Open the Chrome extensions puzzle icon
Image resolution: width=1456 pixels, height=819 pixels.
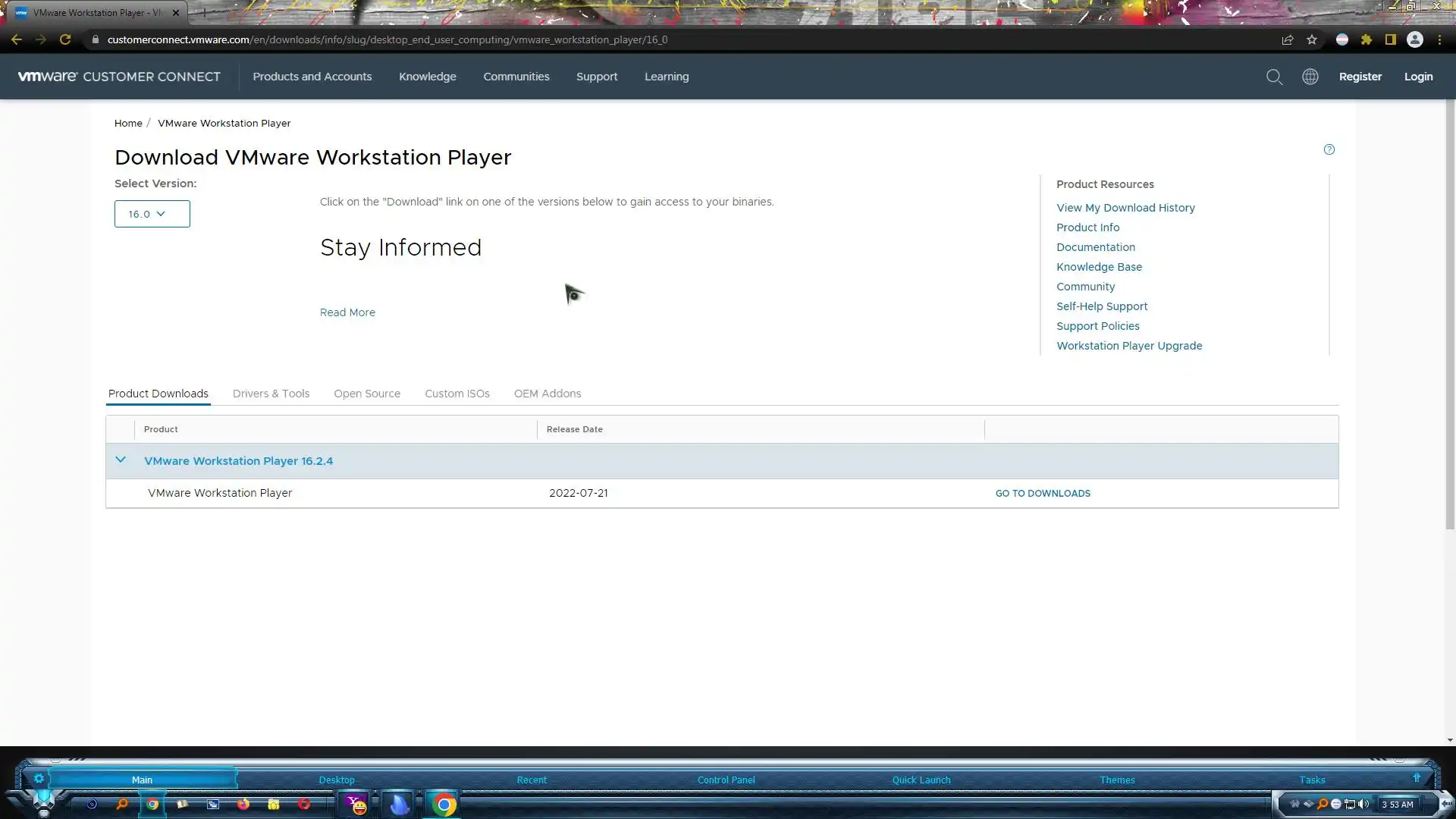[x=1366, y=39]
